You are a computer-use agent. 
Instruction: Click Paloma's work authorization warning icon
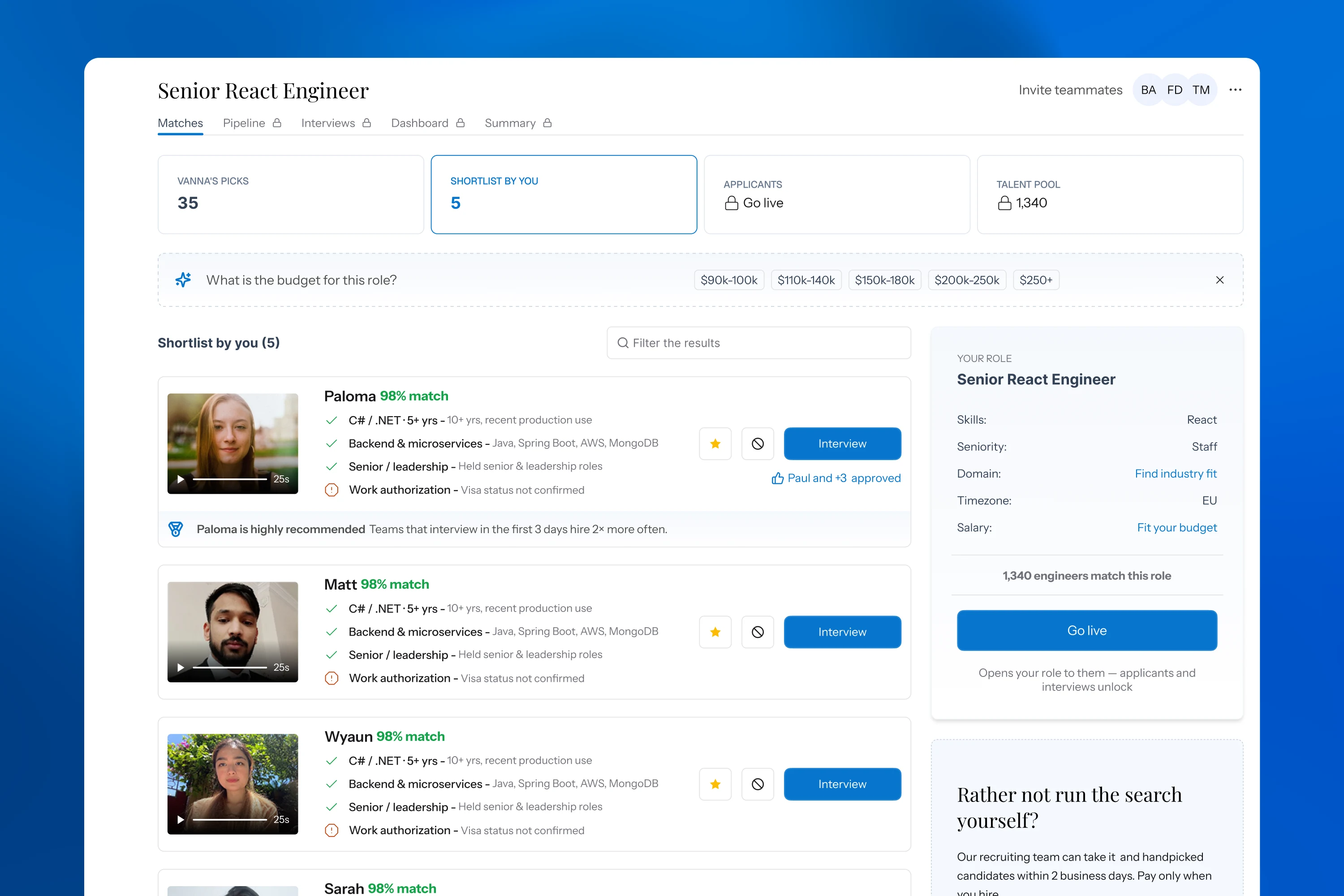point(332,490)
